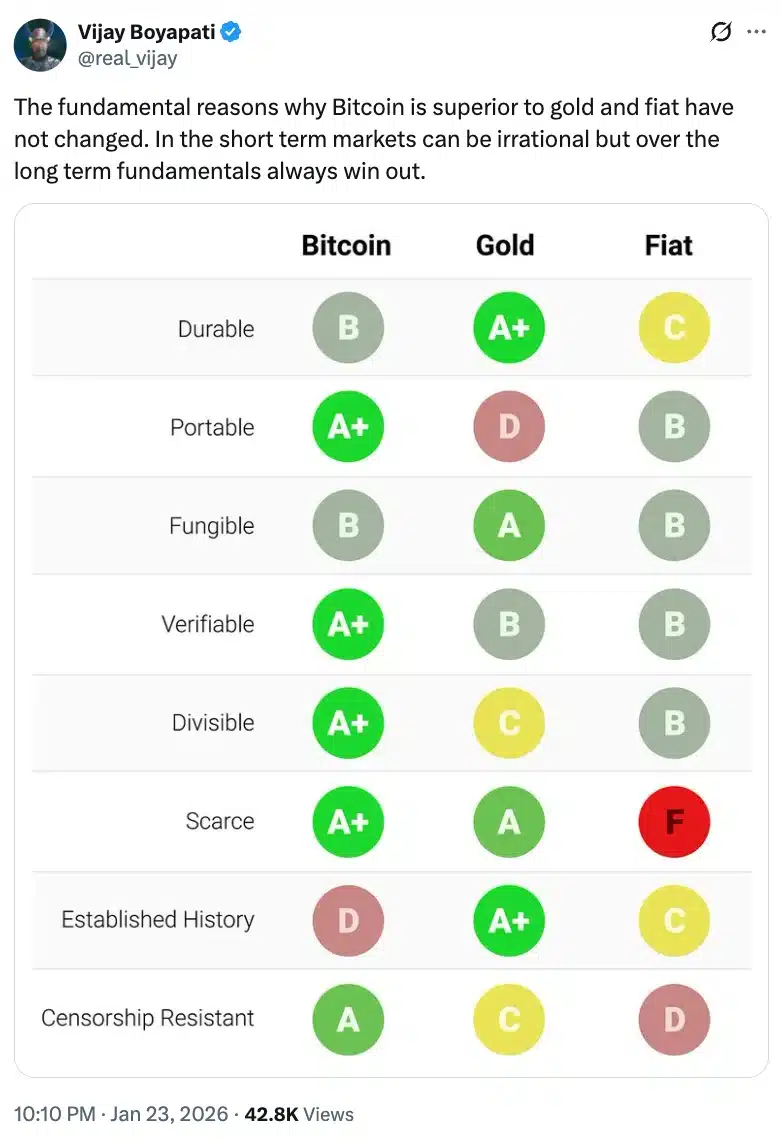This screenshot has width=782, height=1144.
Task: Click the Grok icon on the tweet
Action: click(719, 31)
